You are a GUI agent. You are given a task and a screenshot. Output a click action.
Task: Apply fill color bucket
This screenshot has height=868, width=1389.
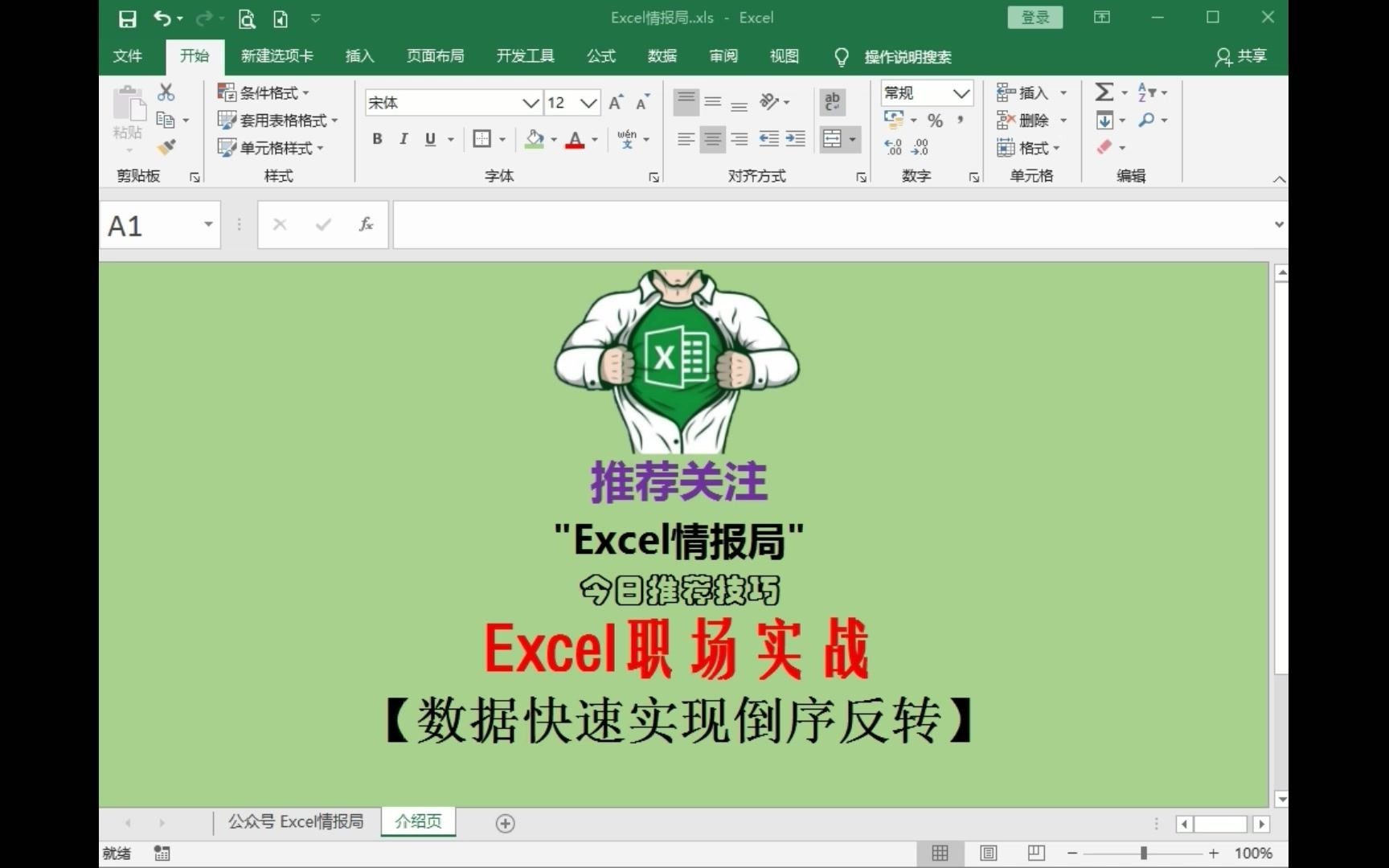click(535, 139)
